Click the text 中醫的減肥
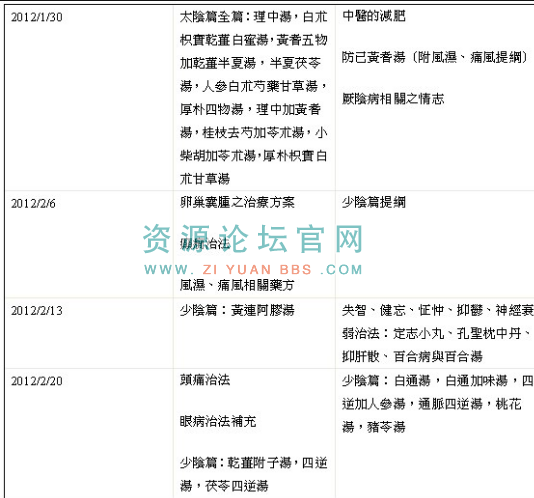Viewport: 534px width, 498px height. pos(374,16)
